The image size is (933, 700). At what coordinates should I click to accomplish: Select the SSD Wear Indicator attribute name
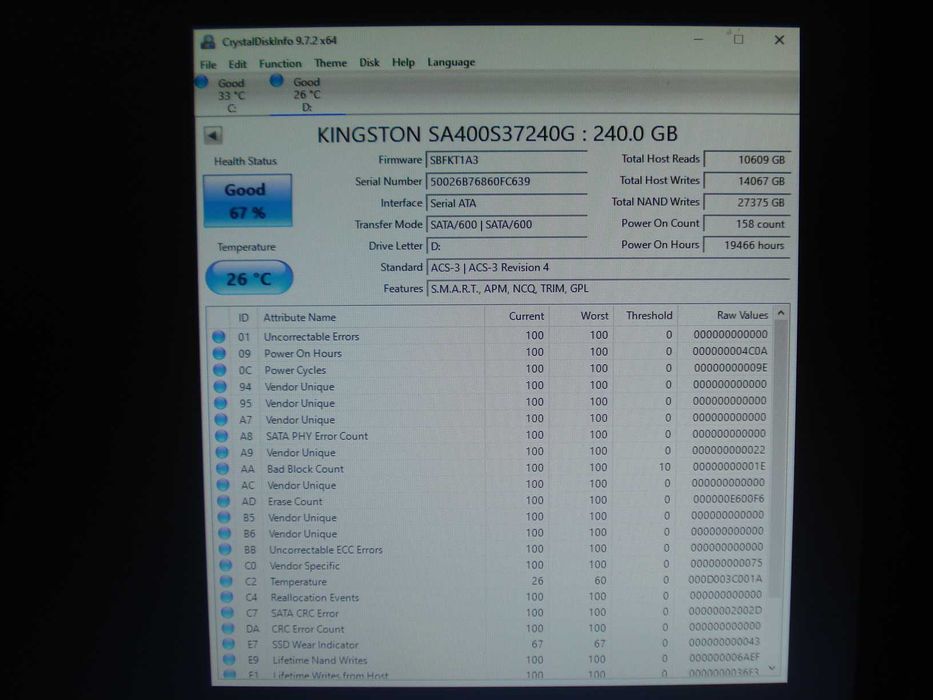point(315,645)
